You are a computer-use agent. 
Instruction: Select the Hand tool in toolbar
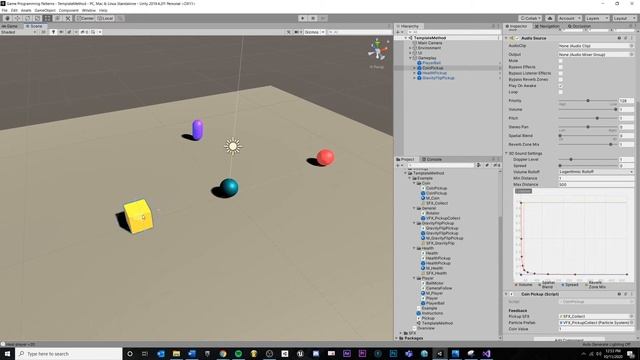click(x=7, y=18)
